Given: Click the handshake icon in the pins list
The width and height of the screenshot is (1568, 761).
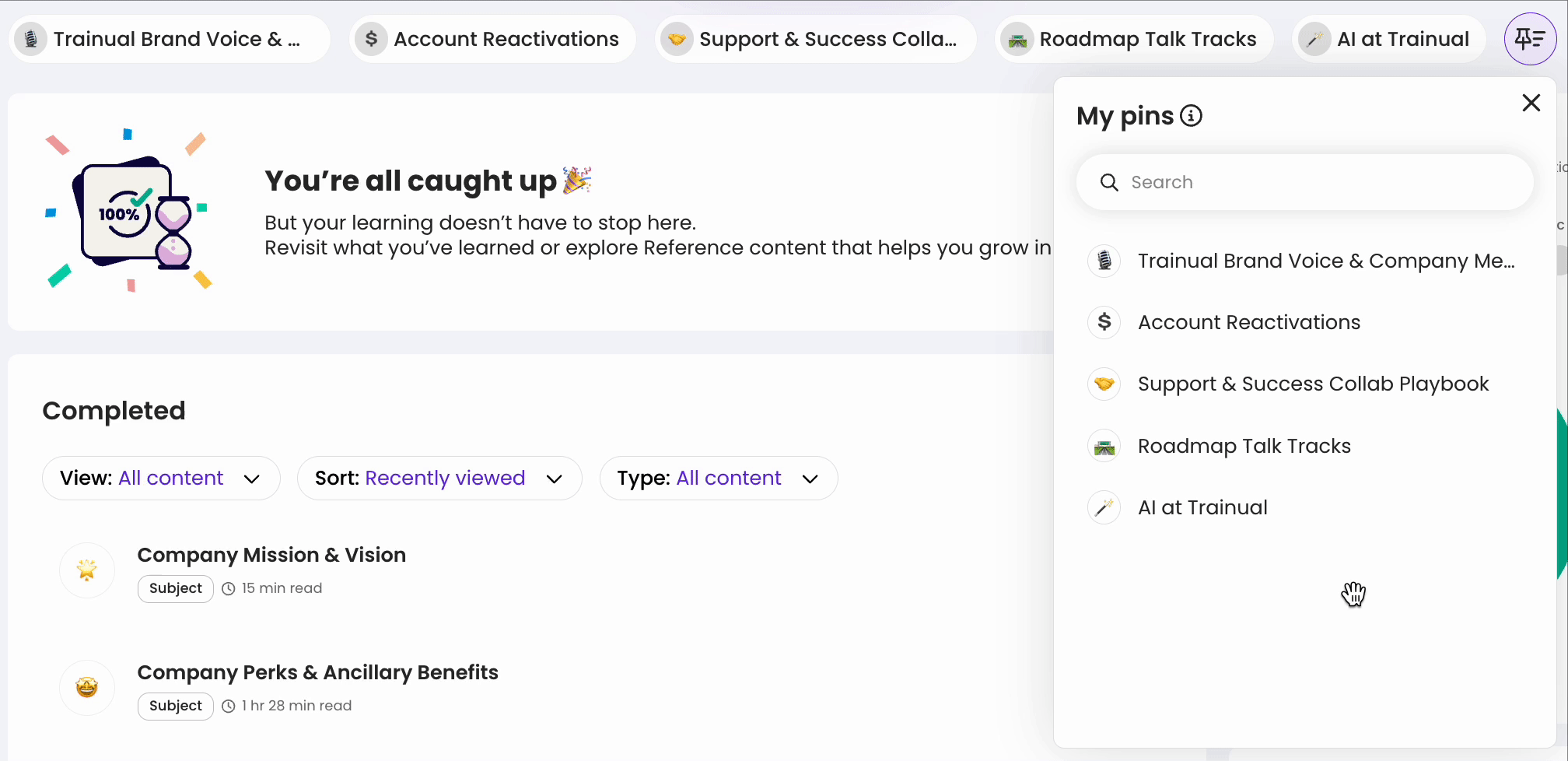Looking at the screenshot, I should tap(1104, 384).
